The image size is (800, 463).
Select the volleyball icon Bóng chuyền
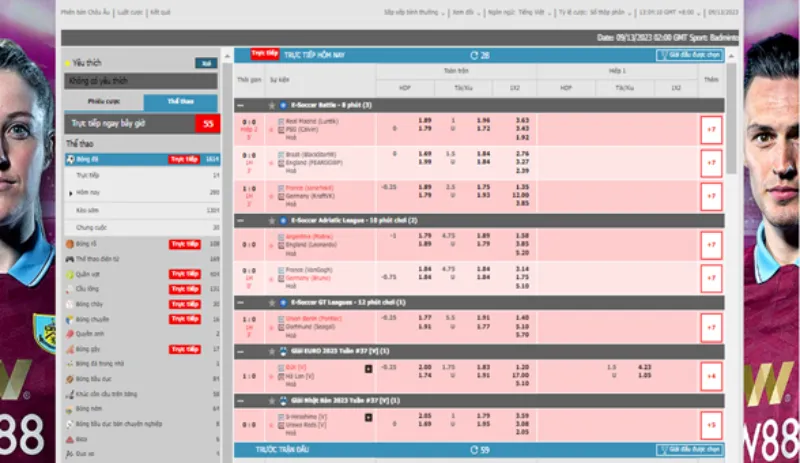click(70, 320)
